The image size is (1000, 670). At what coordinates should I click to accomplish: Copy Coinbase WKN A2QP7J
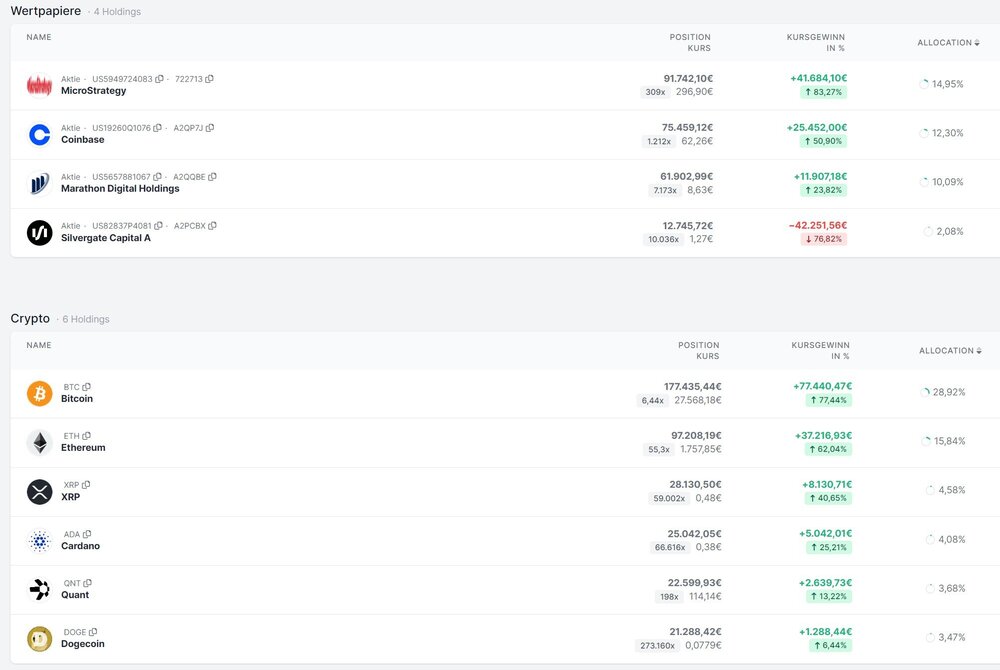210,128
